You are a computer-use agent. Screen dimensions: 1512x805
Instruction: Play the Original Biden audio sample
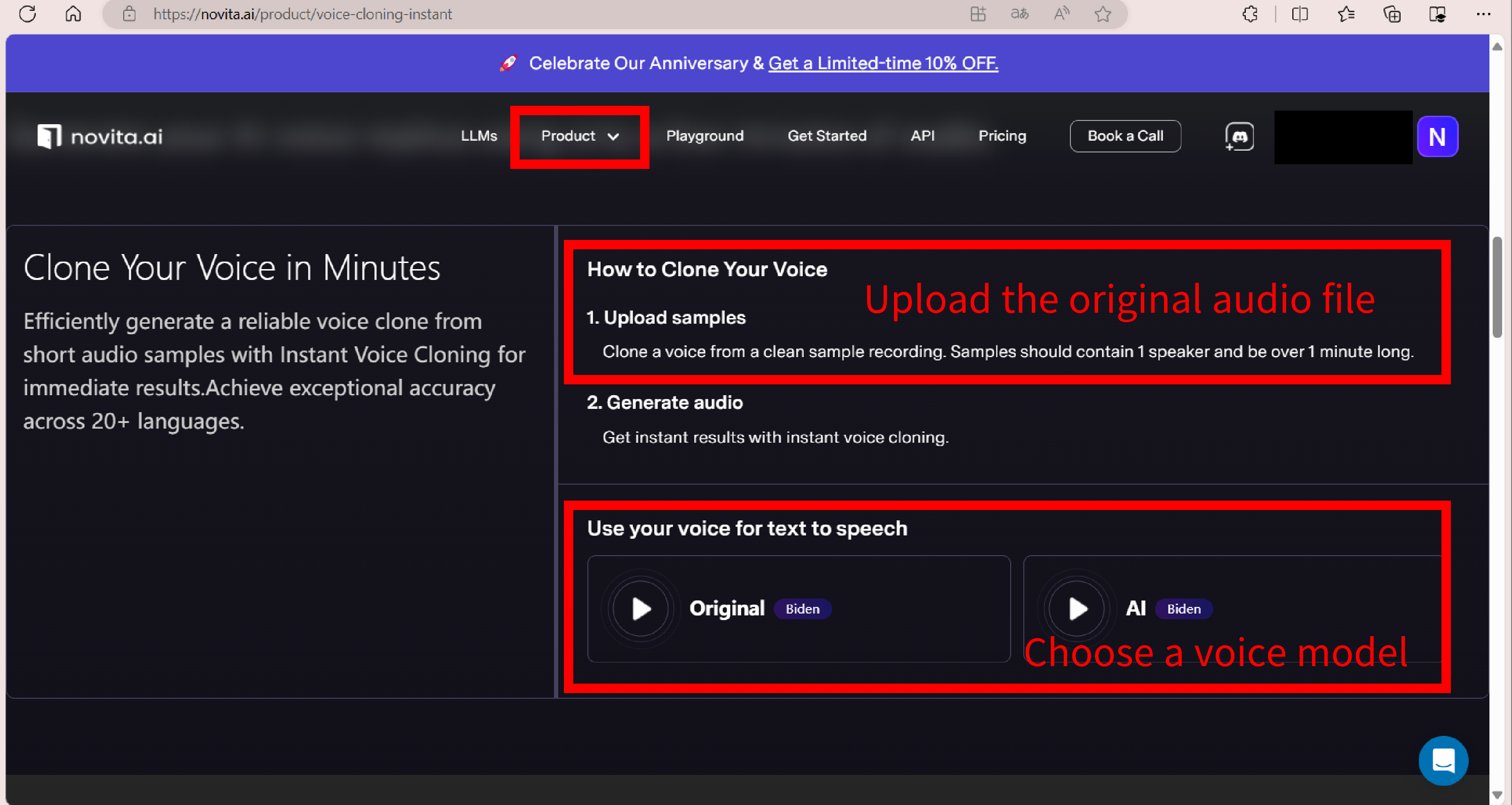(641, 608)
